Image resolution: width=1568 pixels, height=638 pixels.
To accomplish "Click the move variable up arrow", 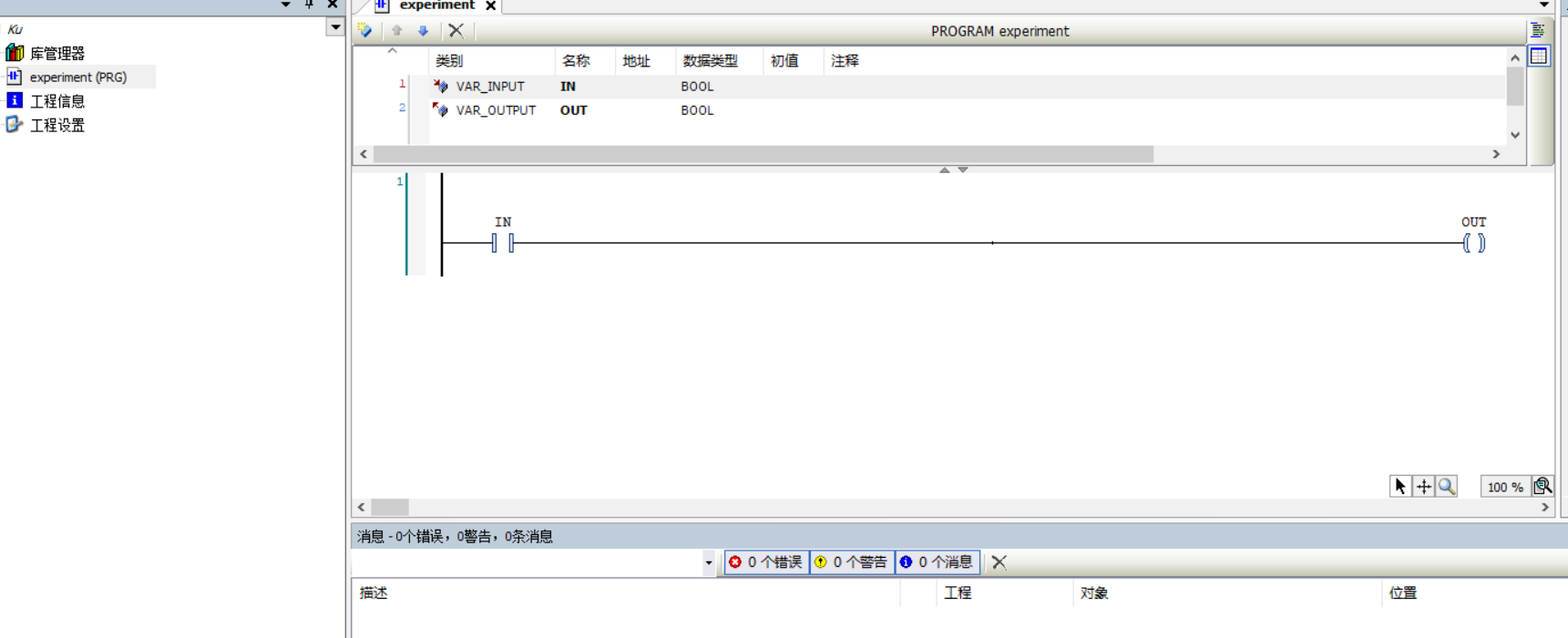I will pyautogui.click(x=397, y=30).
